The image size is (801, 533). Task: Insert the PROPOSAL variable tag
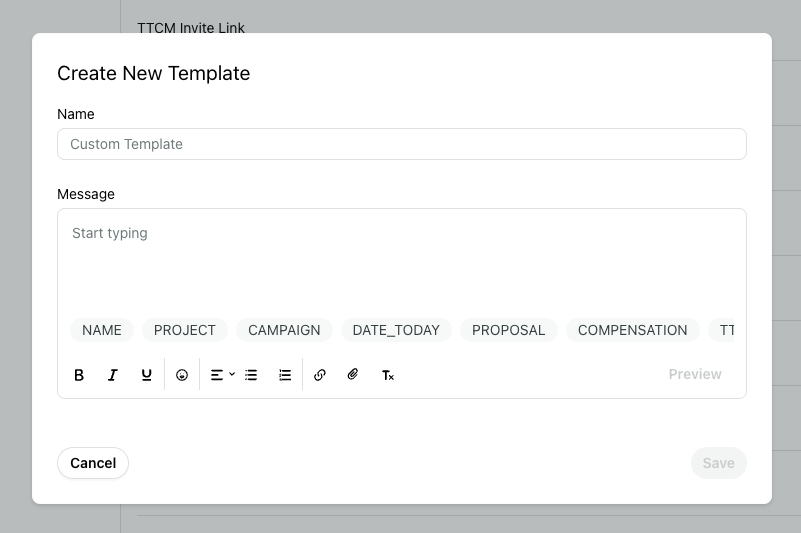[508, 330]
